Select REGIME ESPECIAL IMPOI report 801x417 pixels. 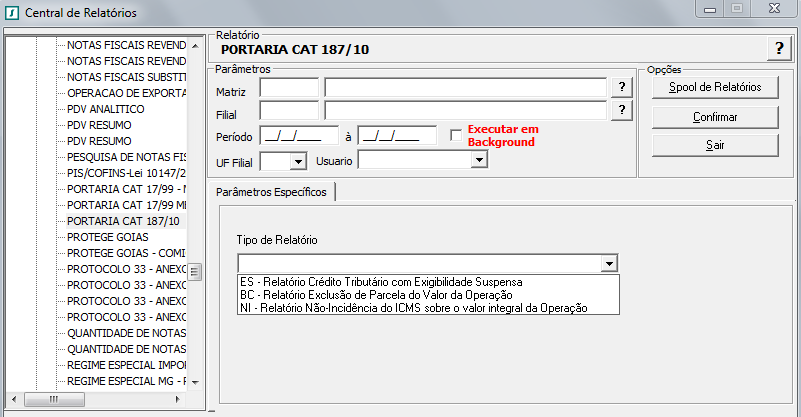click(126, 365)
